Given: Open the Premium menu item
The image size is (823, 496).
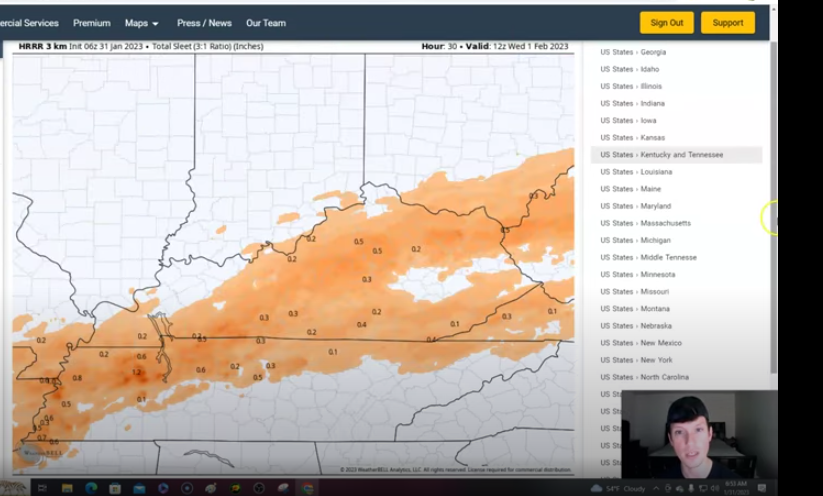Looking at the screenshot, I should tap(92, 23).
